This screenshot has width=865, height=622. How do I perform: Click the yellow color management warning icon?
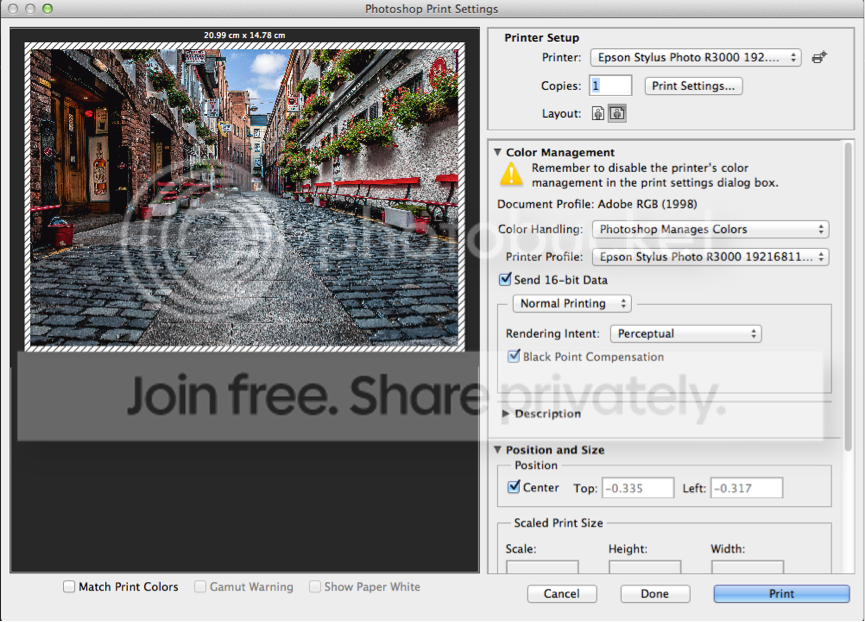click(511, 175)
